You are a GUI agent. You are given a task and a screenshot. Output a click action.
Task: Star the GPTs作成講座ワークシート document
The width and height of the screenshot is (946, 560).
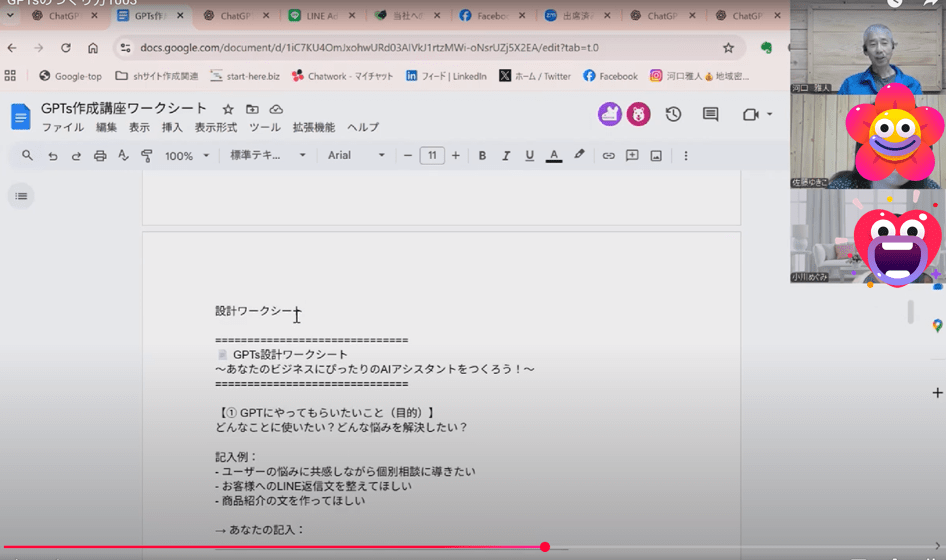(x=228, y=109)
